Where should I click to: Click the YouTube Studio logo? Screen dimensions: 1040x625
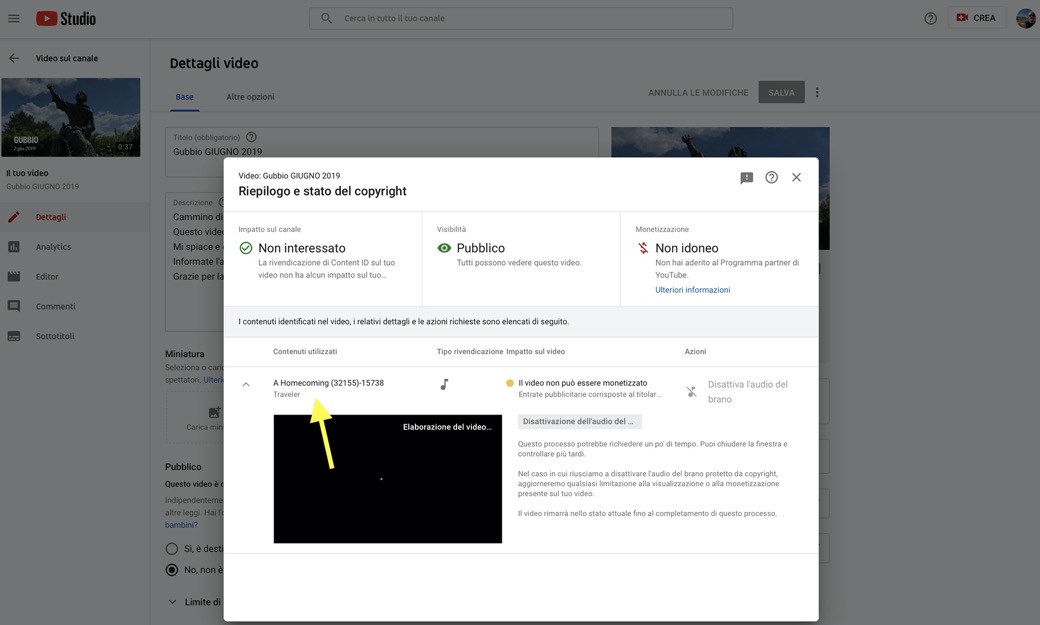tap(66, 18)
